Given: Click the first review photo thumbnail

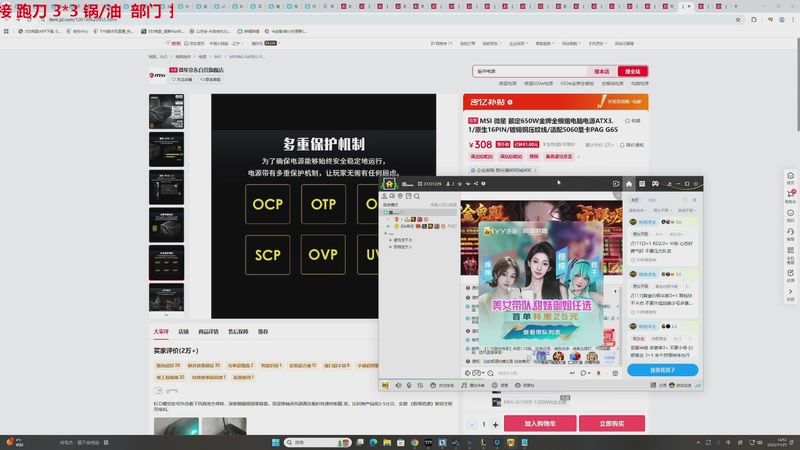Looking at the screenshot, I should click(x=176, y=427).
